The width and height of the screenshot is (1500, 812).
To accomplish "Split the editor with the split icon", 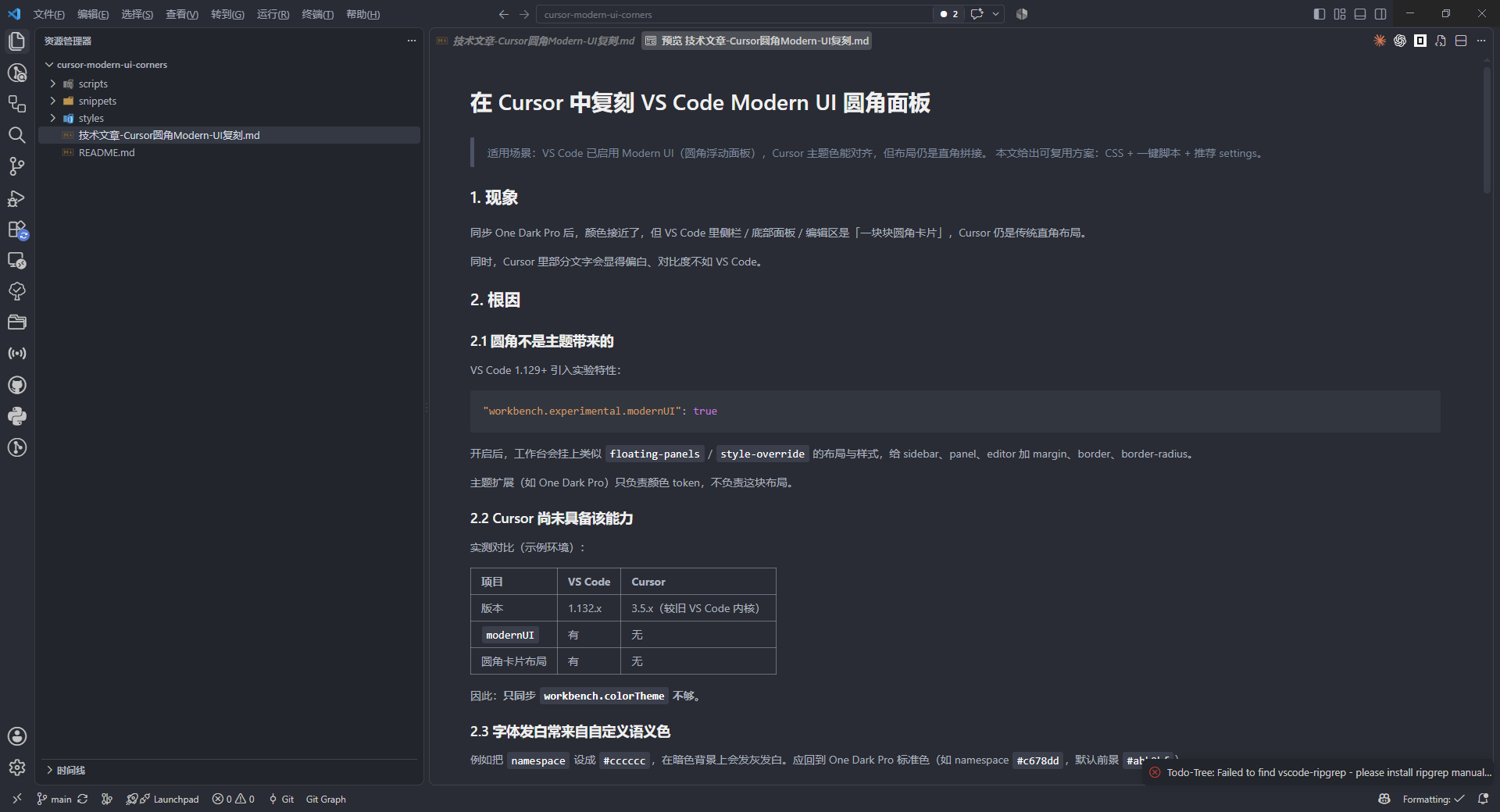I will coord(1461,41).
